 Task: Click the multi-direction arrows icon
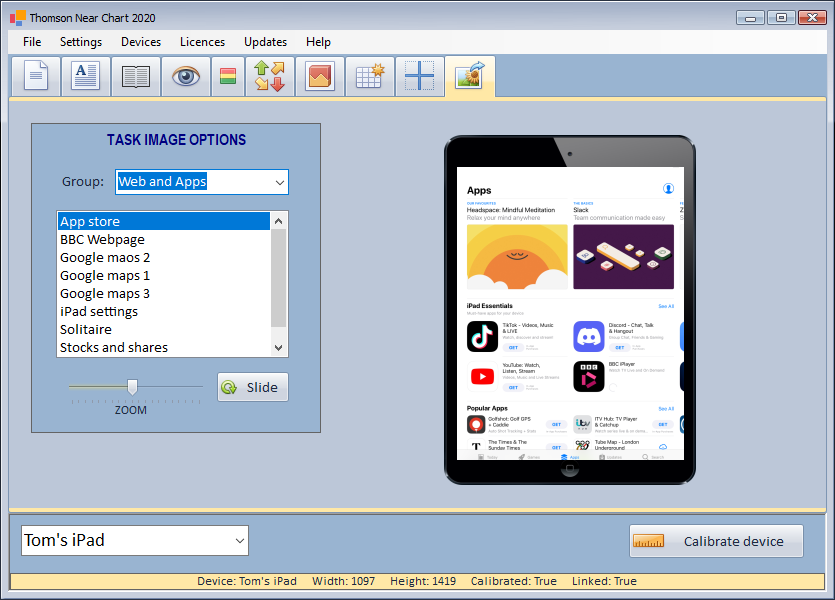pos(269,77)
